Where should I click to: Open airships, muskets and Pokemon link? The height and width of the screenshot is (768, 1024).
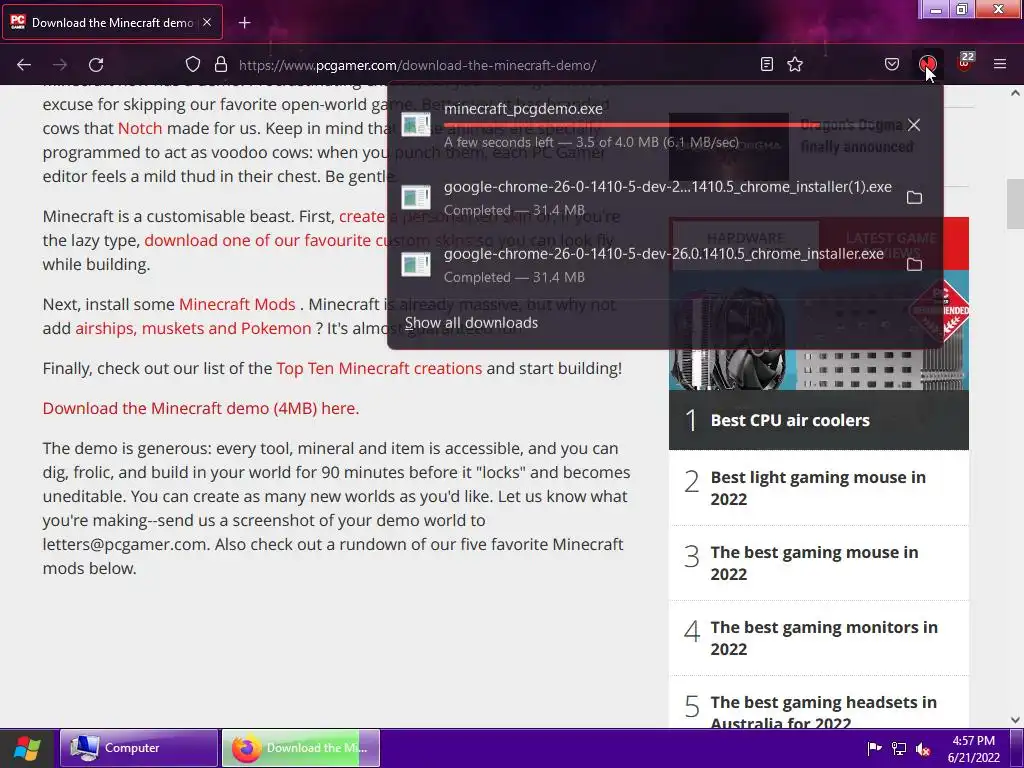[193, 328]
